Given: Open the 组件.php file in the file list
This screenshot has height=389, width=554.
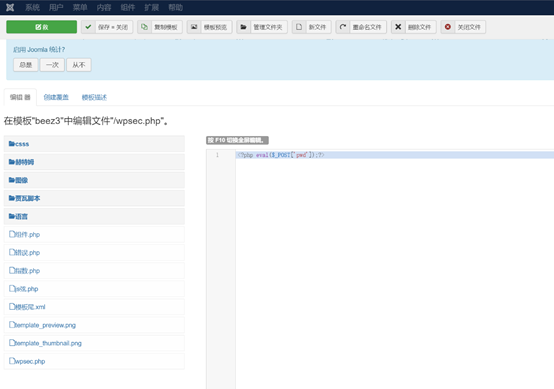Looking at the screenshot, I should tap(94, 234).
